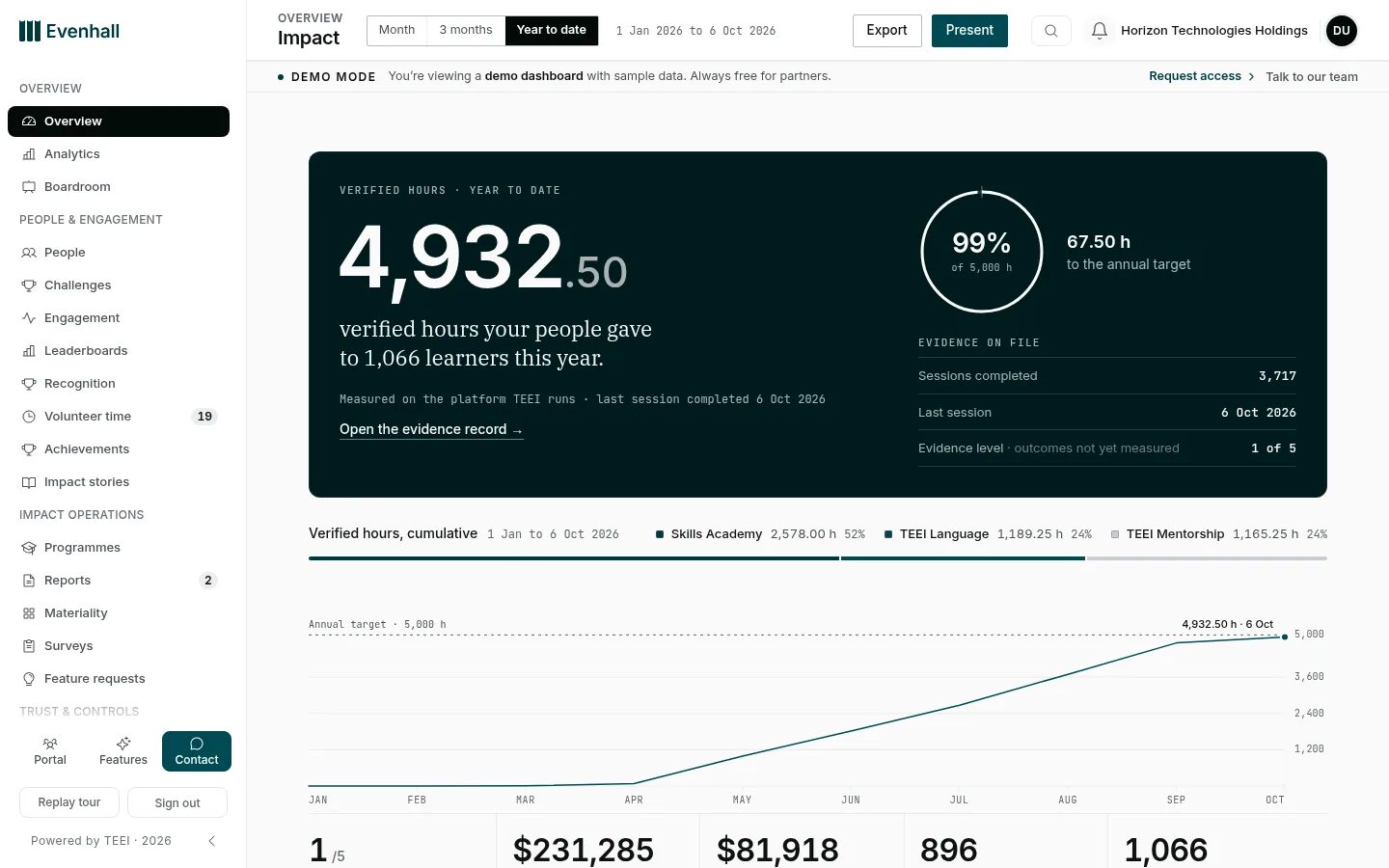Open the notifications bell

point(1099,31)
